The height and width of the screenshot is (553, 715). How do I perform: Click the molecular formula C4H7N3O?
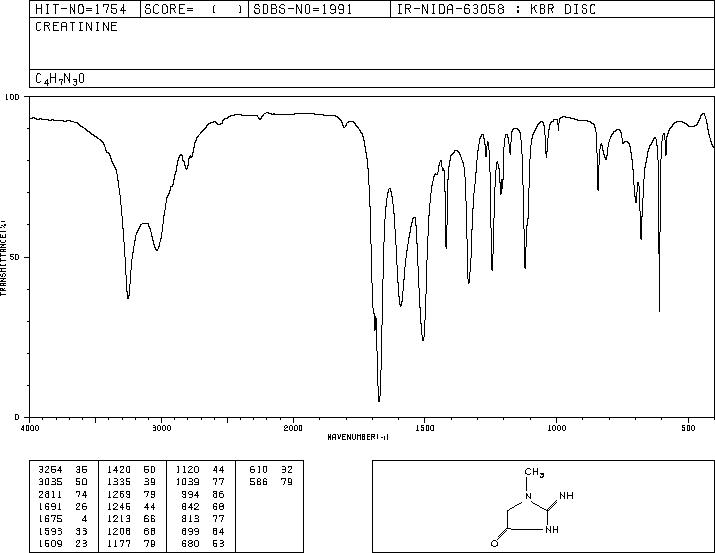click(x=60, y=79)
